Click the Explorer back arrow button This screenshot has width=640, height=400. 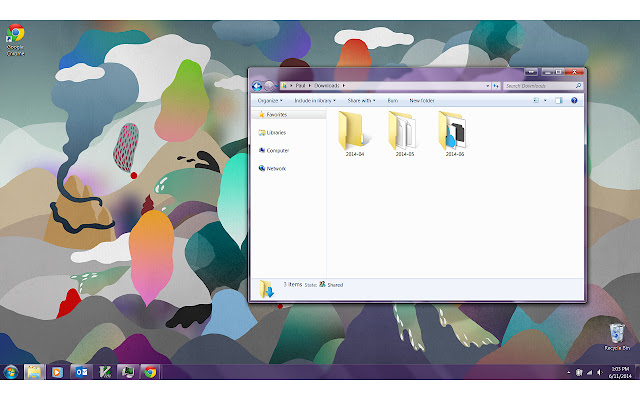point(258,86)
